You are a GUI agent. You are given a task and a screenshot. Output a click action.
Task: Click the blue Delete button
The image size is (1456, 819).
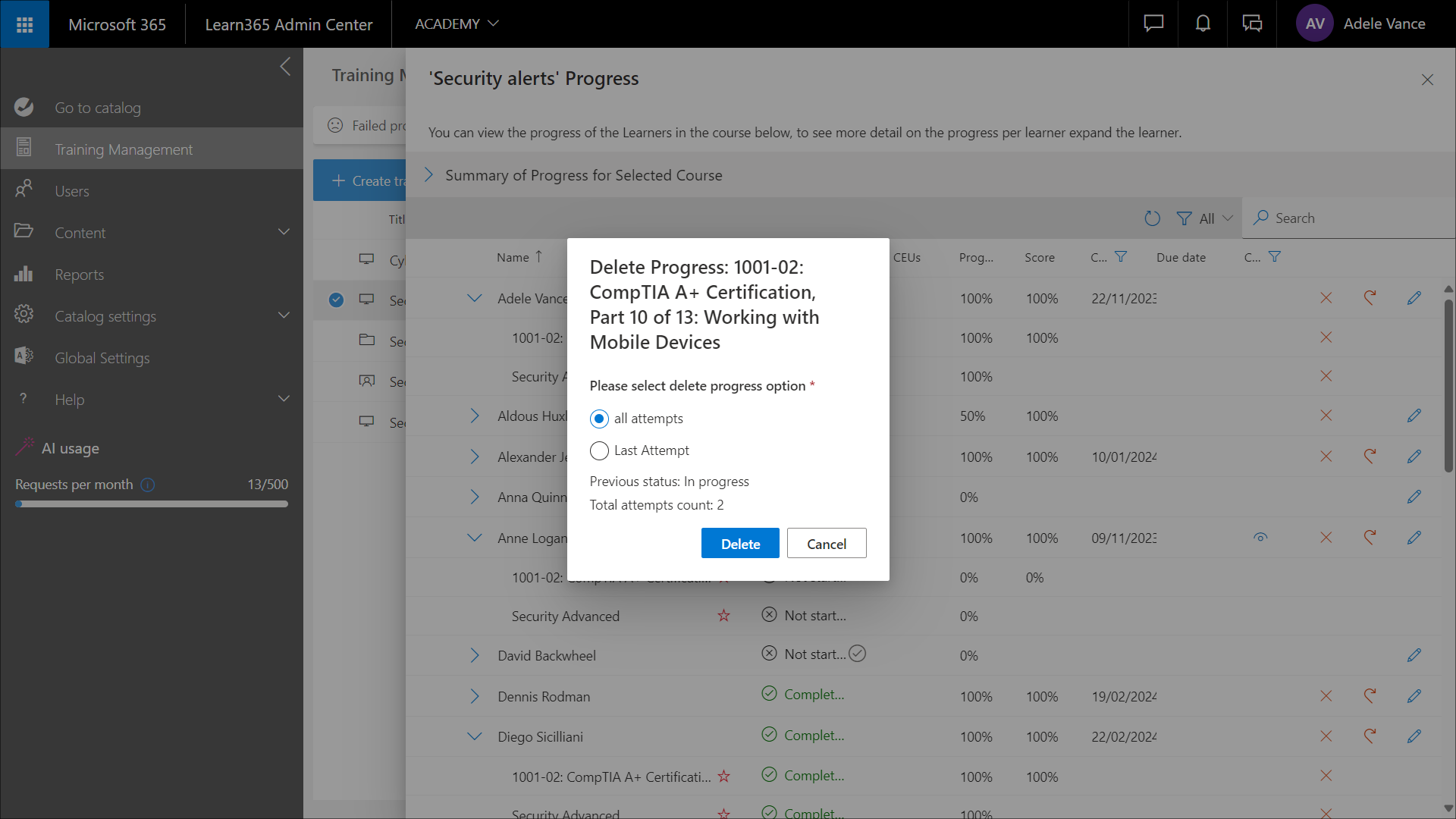point(739,544)
